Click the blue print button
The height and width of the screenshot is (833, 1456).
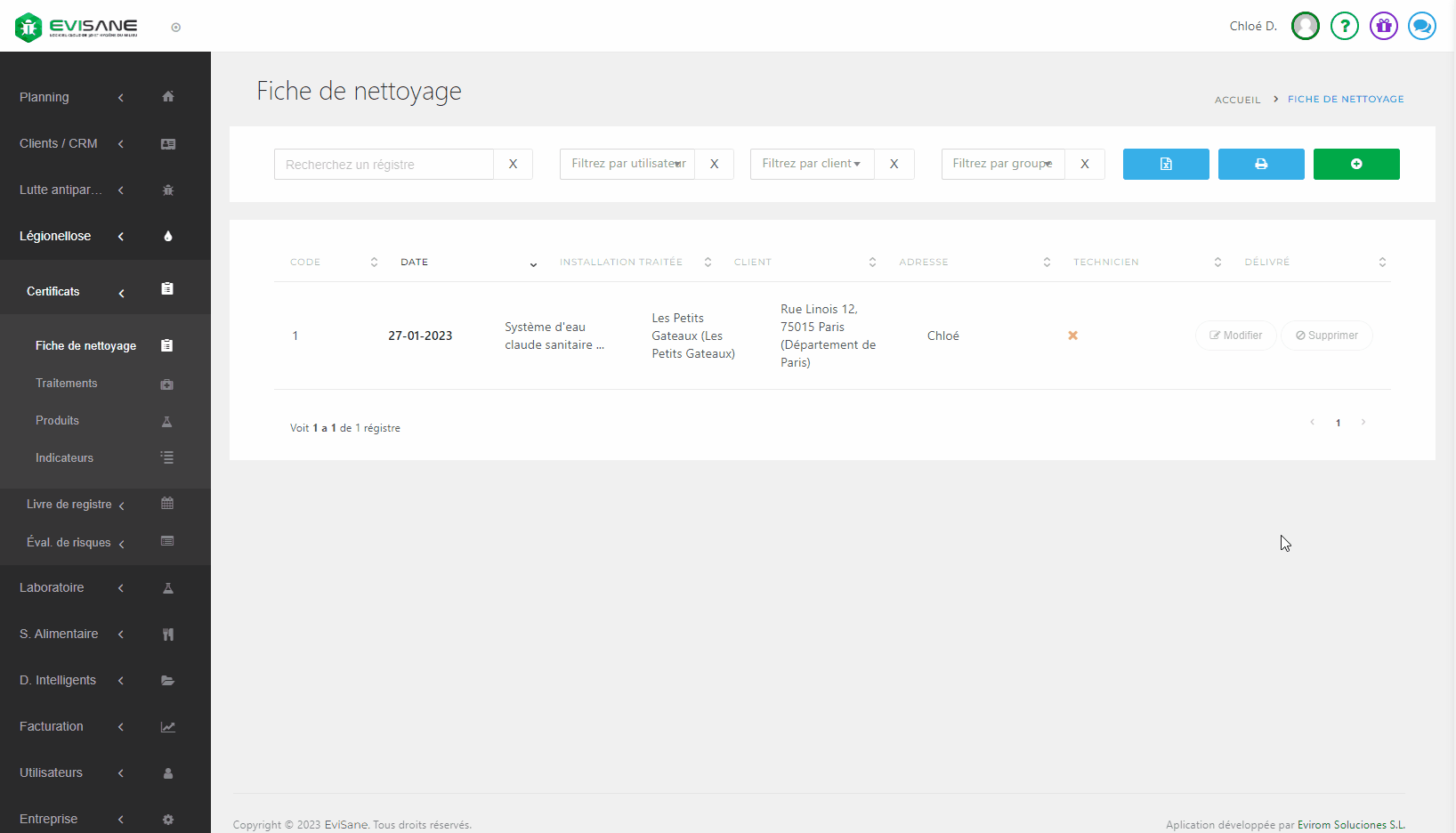pyautogui.click(x=1260, y=164)
